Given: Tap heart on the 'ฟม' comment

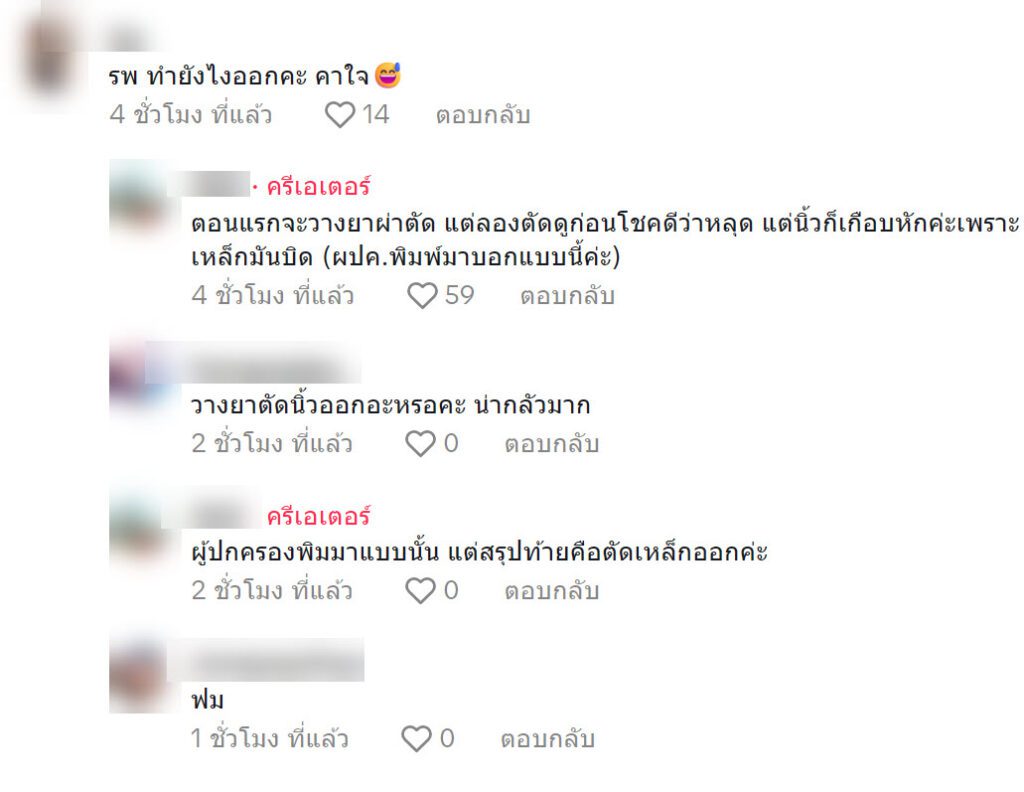Looking at the screenshot, I should [x=417, y=739].
